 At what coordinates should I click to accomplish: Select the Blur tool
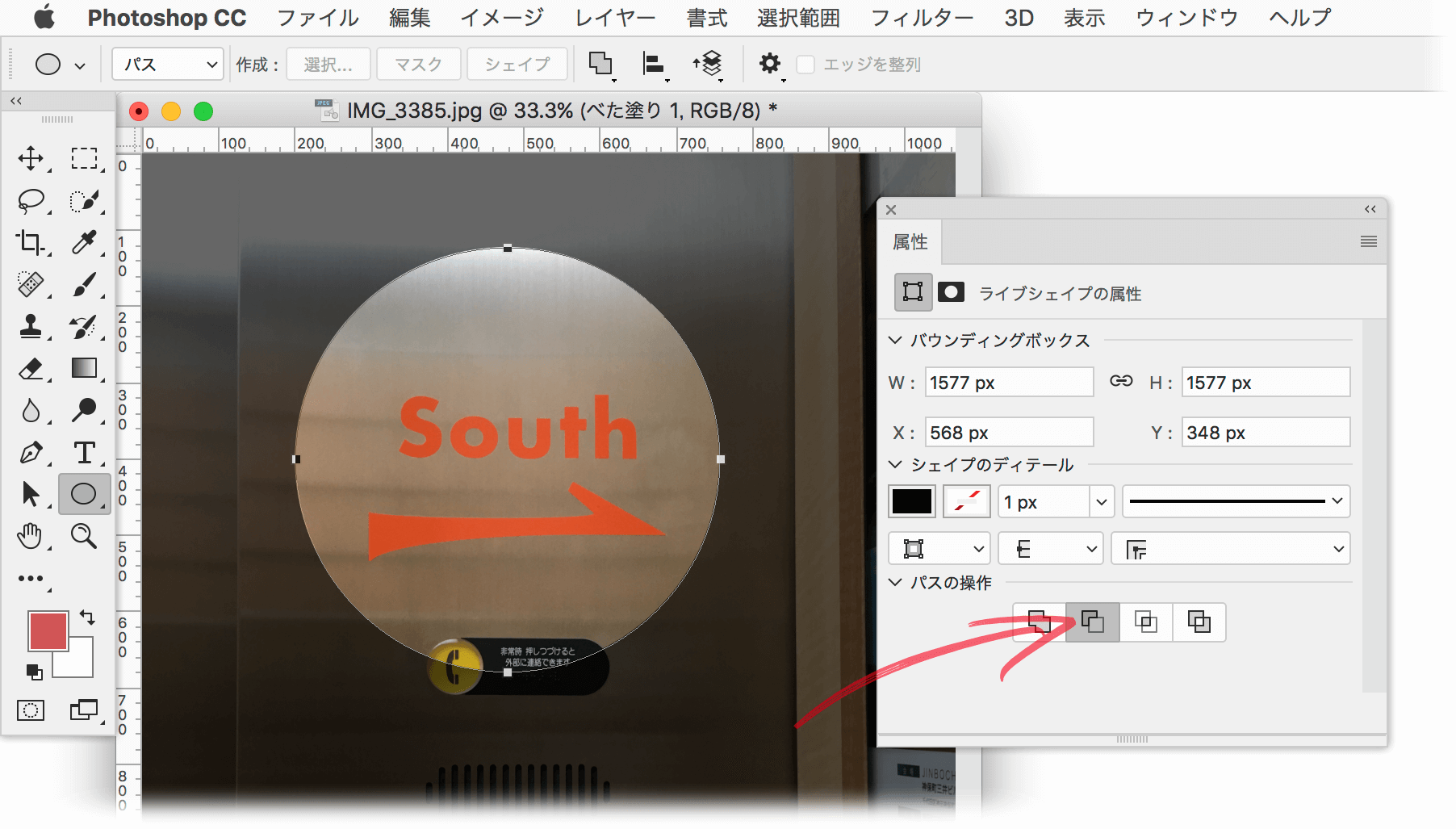click(x=31, y=410)
